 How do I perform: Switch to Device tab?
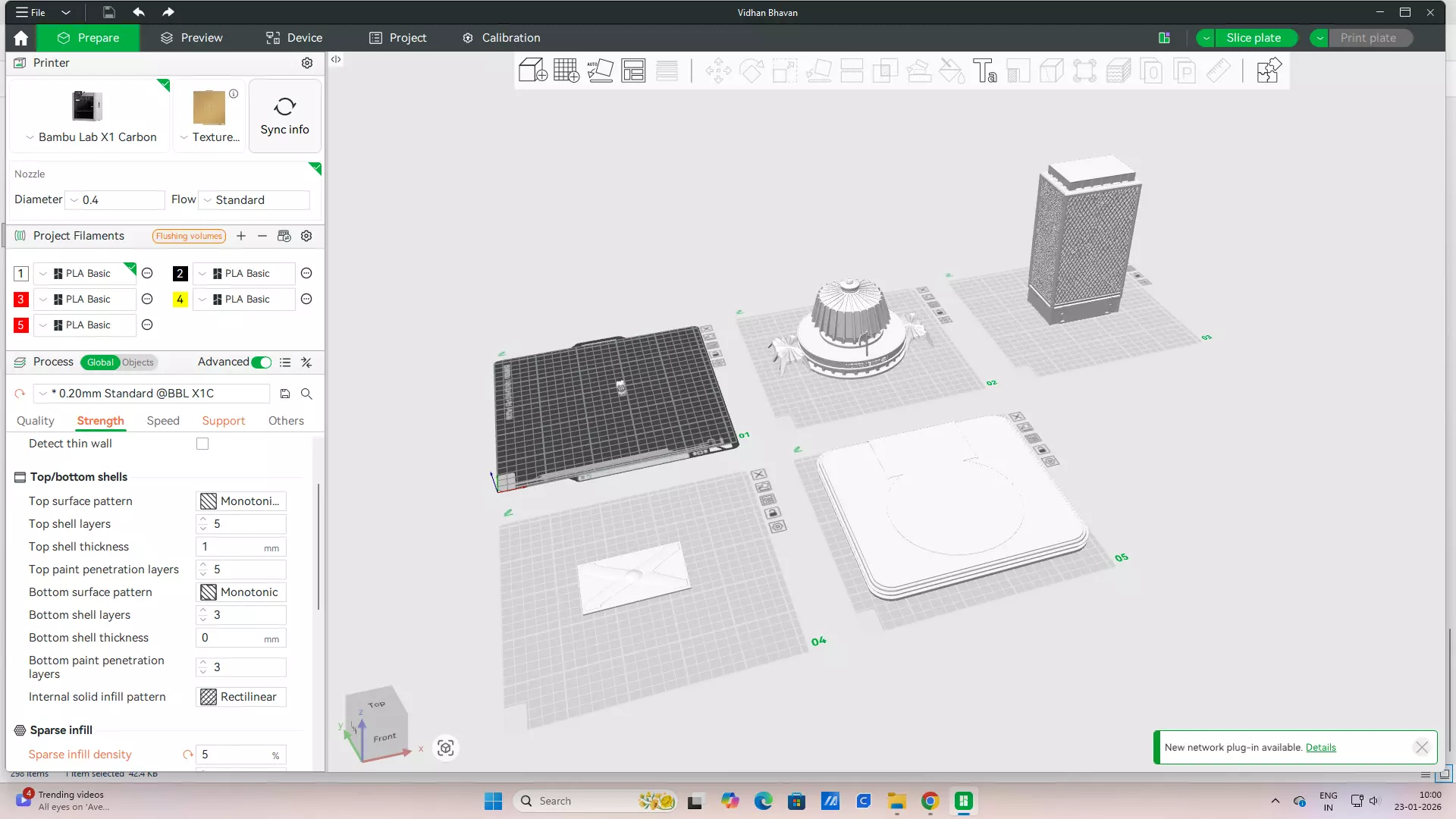(294, 38)
